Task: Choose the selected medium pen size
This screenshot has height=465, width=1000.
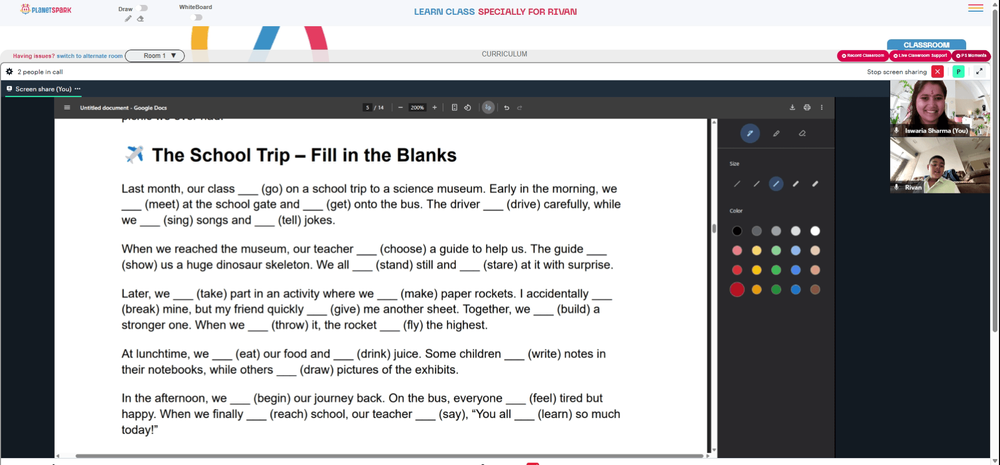Action: [x=776, y=184]
